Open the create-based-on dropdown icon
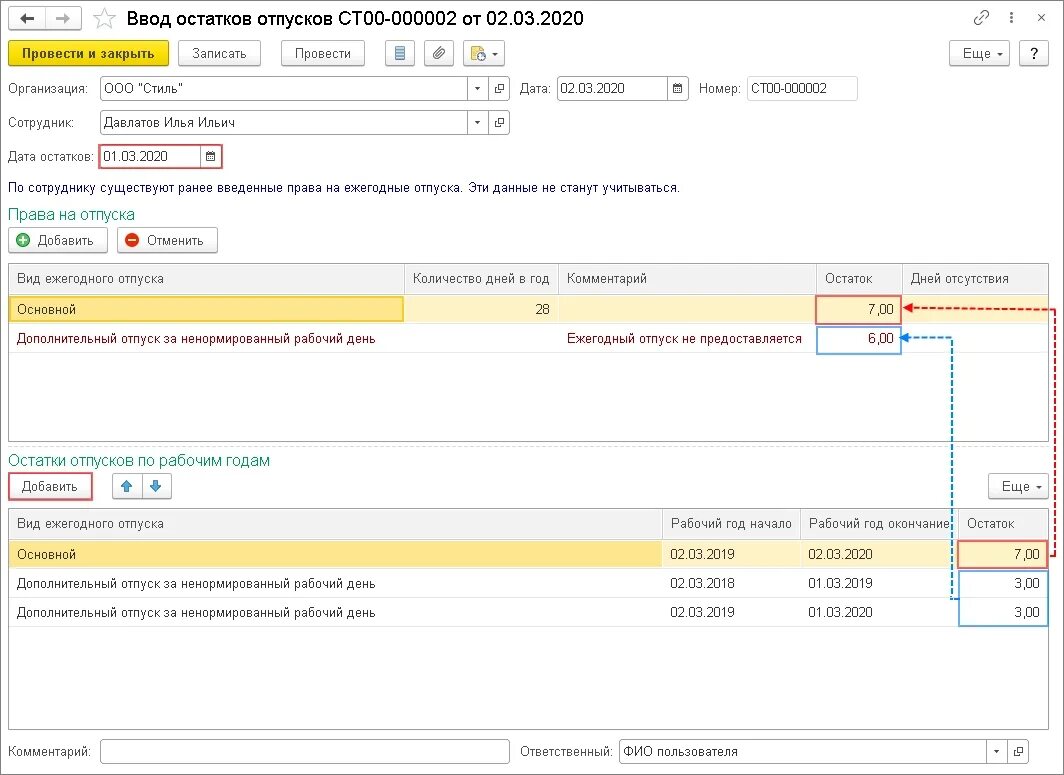The image size is (1064, 775). click(484, 54)
